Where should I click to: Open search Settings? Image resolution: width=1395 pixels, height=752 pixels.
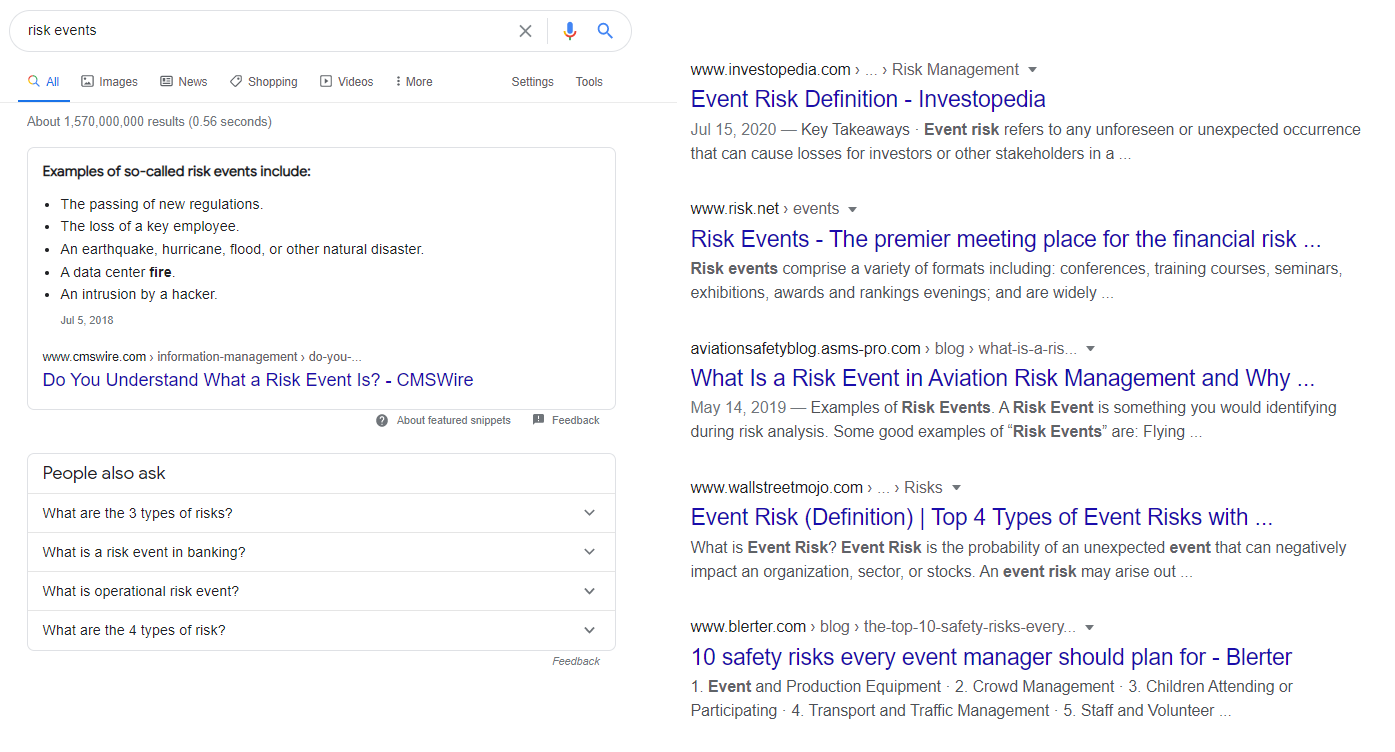point(532,82)
